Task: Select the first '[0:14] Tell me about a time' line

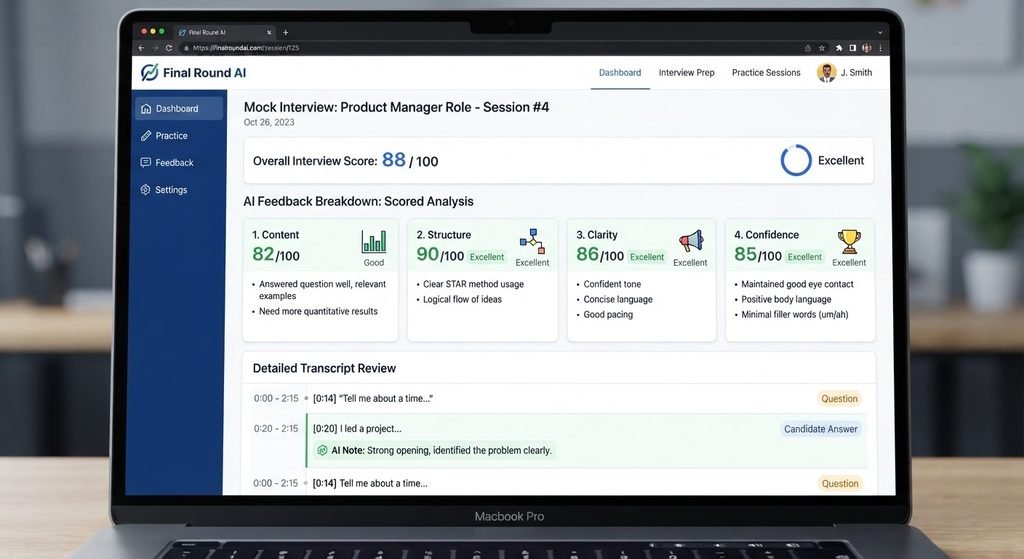Action: [373, 398]
